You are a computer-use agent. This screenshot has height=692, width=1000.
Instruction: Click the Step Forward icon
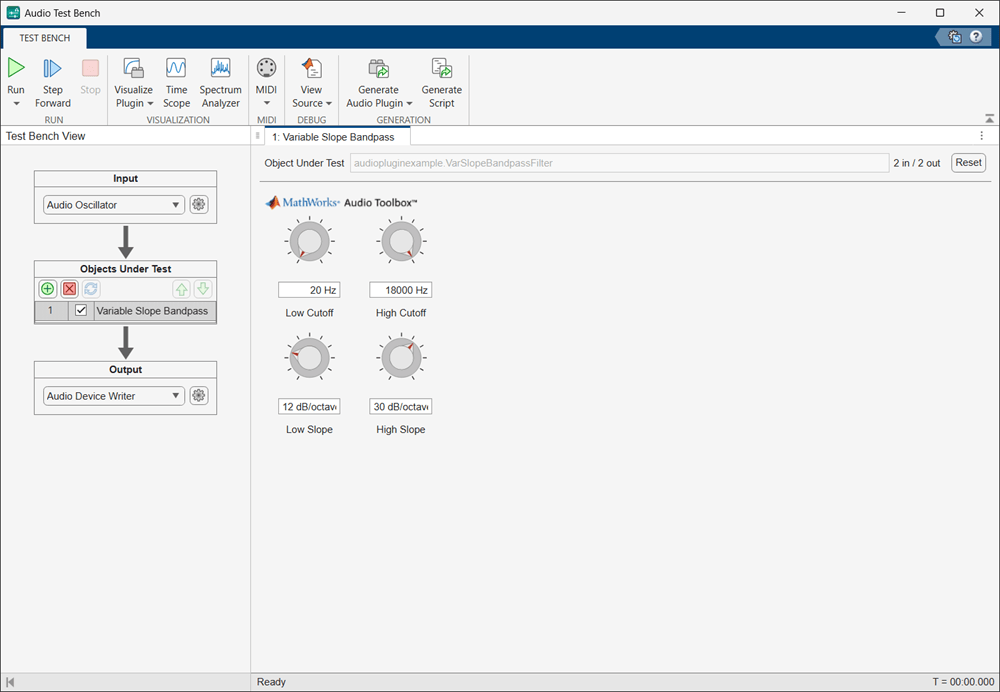pyautogui.click(x=52, y=68)
